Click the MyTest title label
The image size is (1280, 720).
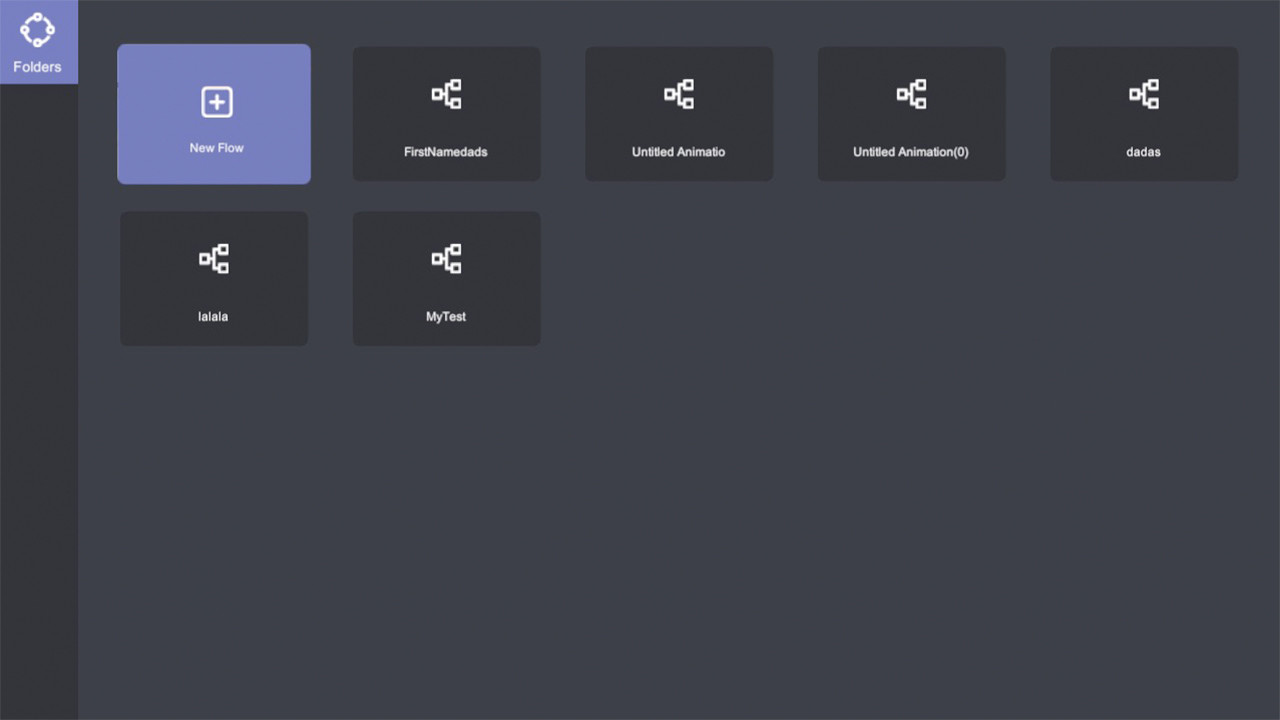click(x=446, y=316)
